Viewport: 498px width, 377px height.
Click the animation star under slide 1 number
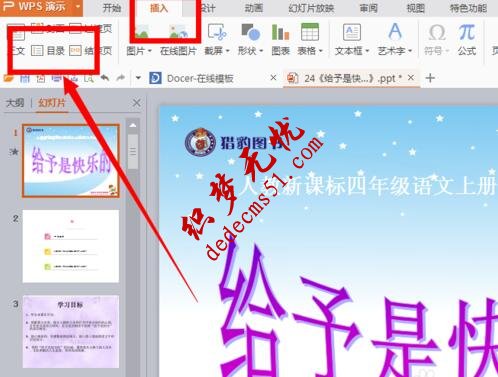14,152
